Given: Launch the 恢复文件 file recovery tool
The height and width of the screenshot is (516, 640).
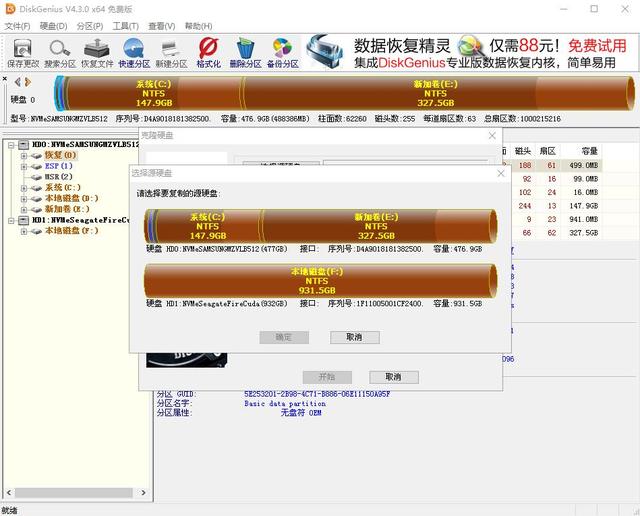Looking at the screenshot, I should (97, 53).
